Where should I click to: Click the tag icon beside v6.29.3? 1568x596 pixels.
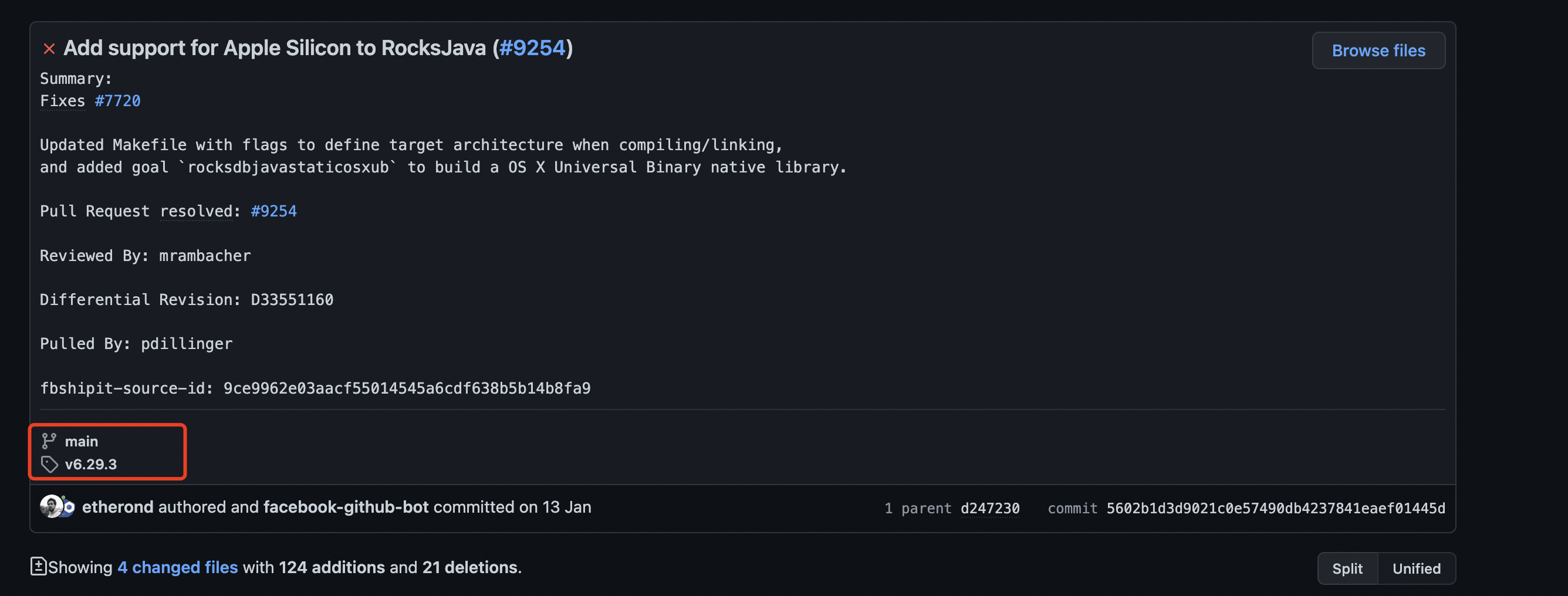click(x=49, y=463)
